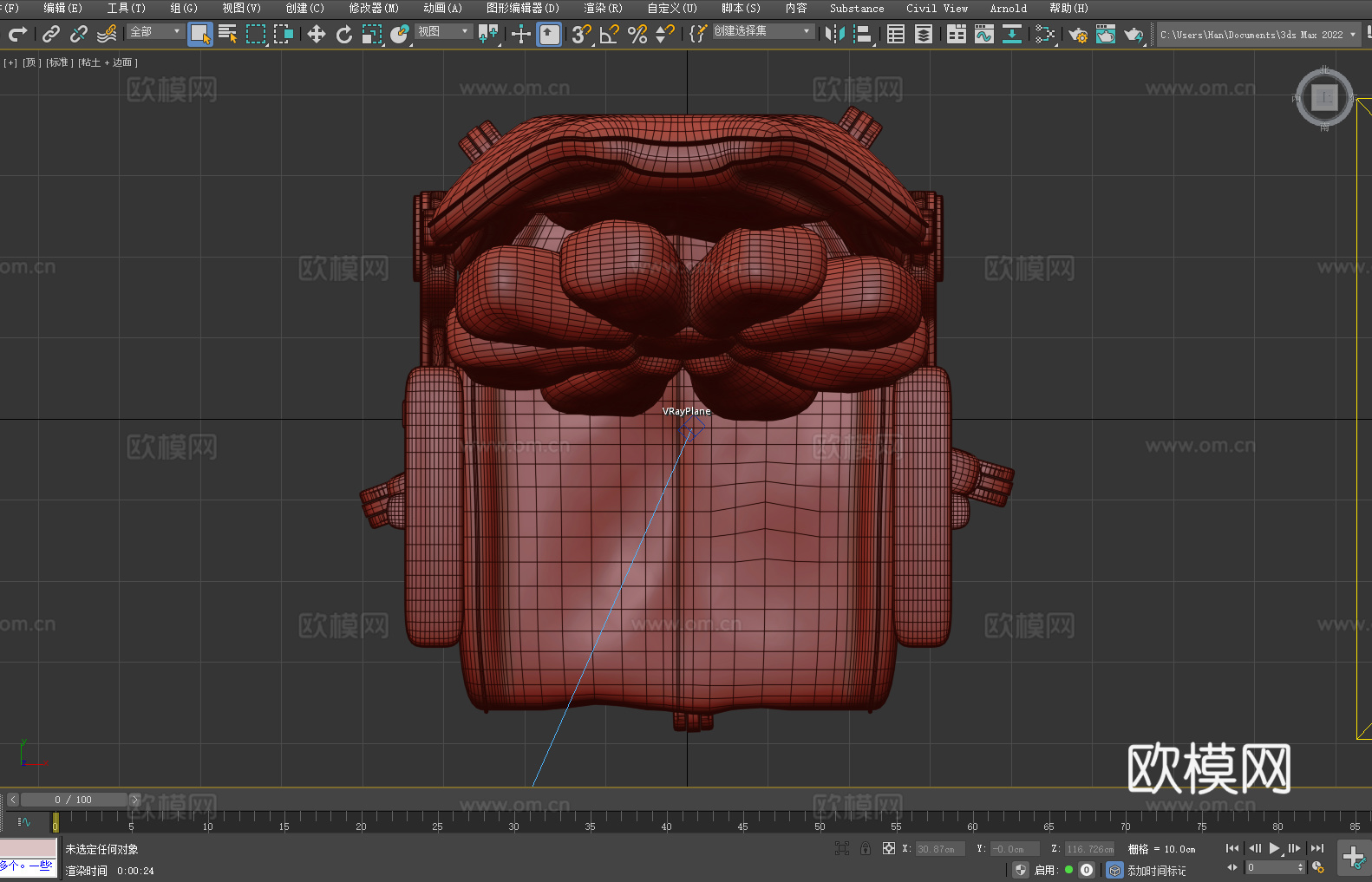
Task: Toggle 3D Snaps
Action: click(582, 34)
